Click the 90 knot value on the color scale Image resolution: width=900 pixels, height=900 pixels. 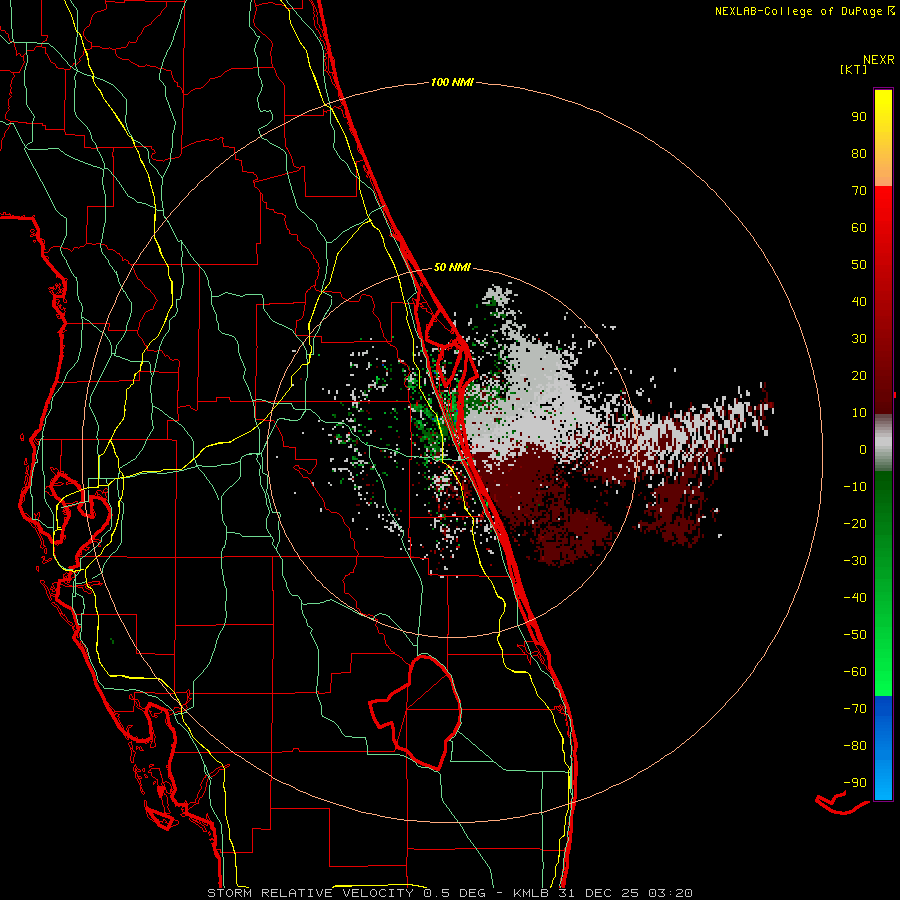coord(859,117)
